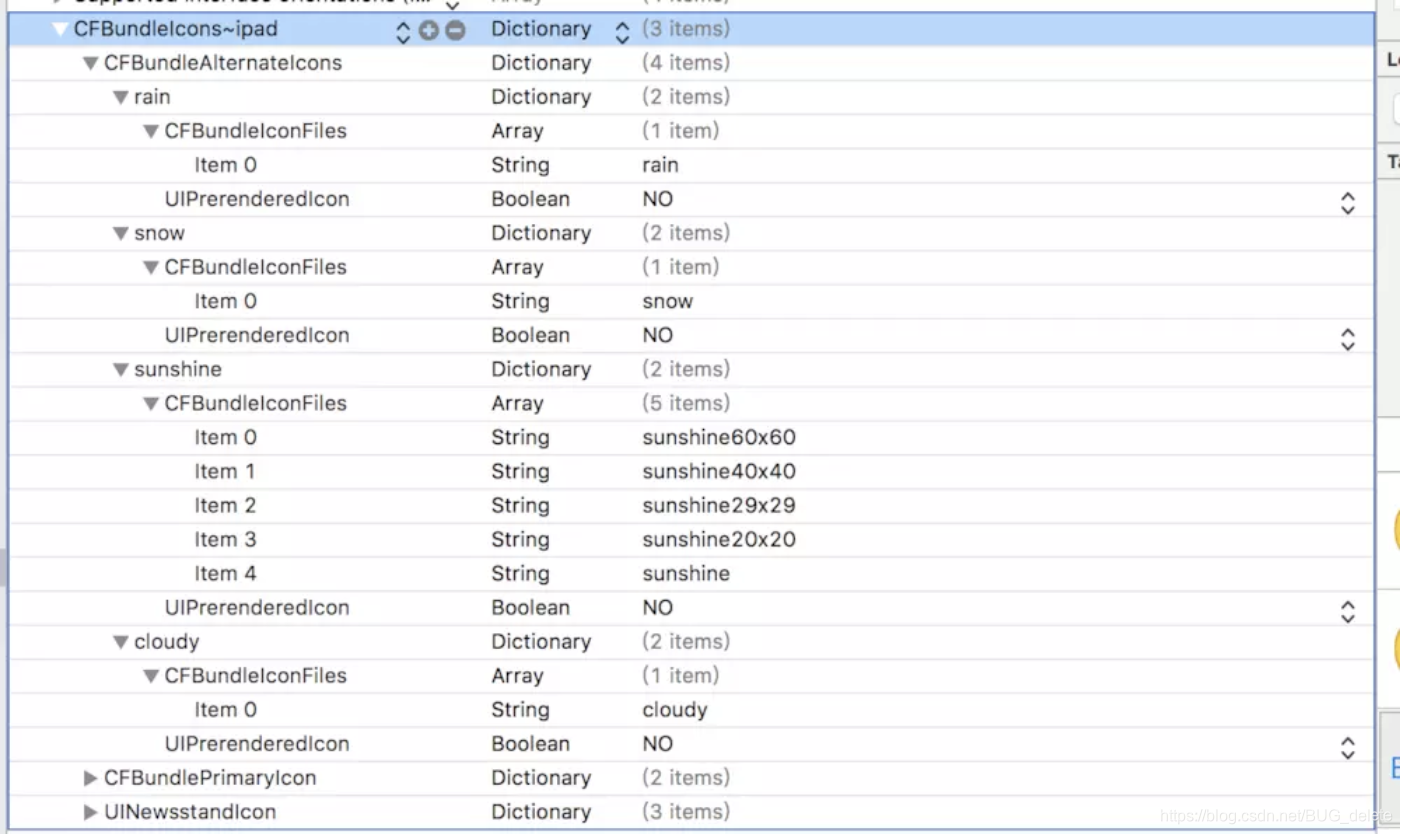Select UIPrerenderedIcon key under rain
Image resolution: width=1402 pixels, height=834 pixels.
[257, 199]
